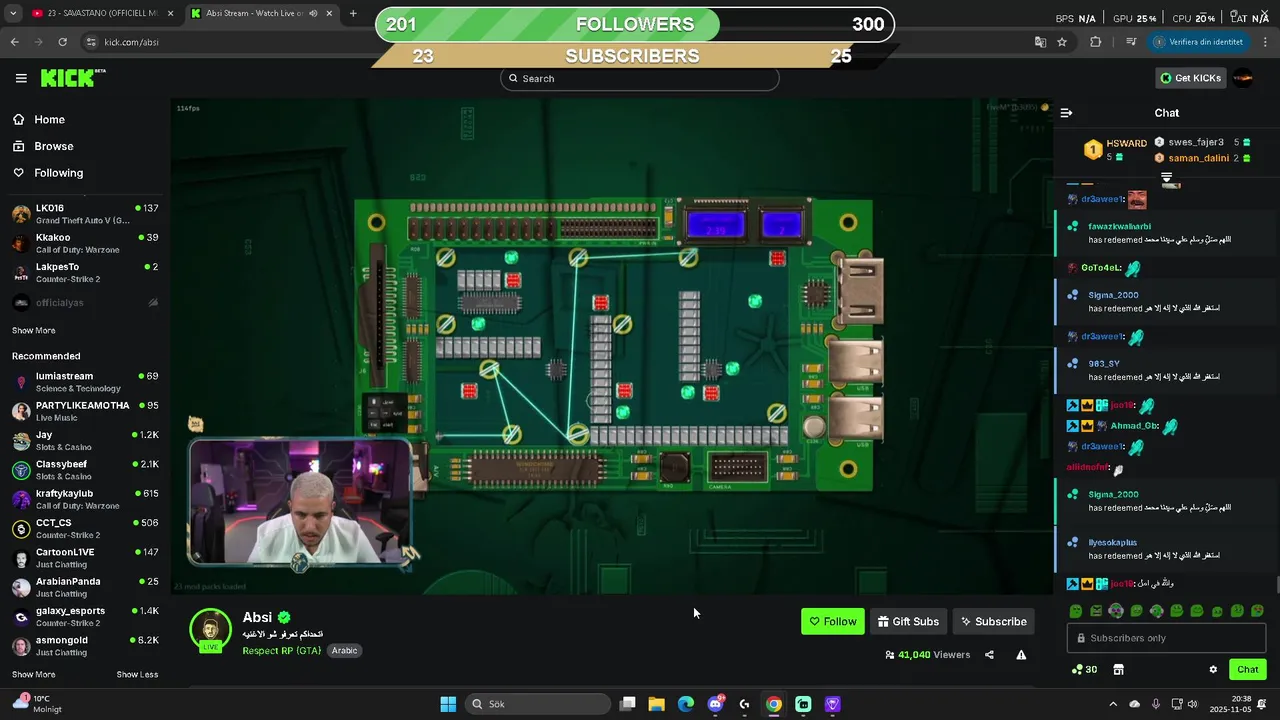Click the chat scrollbar
This screenshot has width=1280, height=720.
click(x=1276, y=585)
